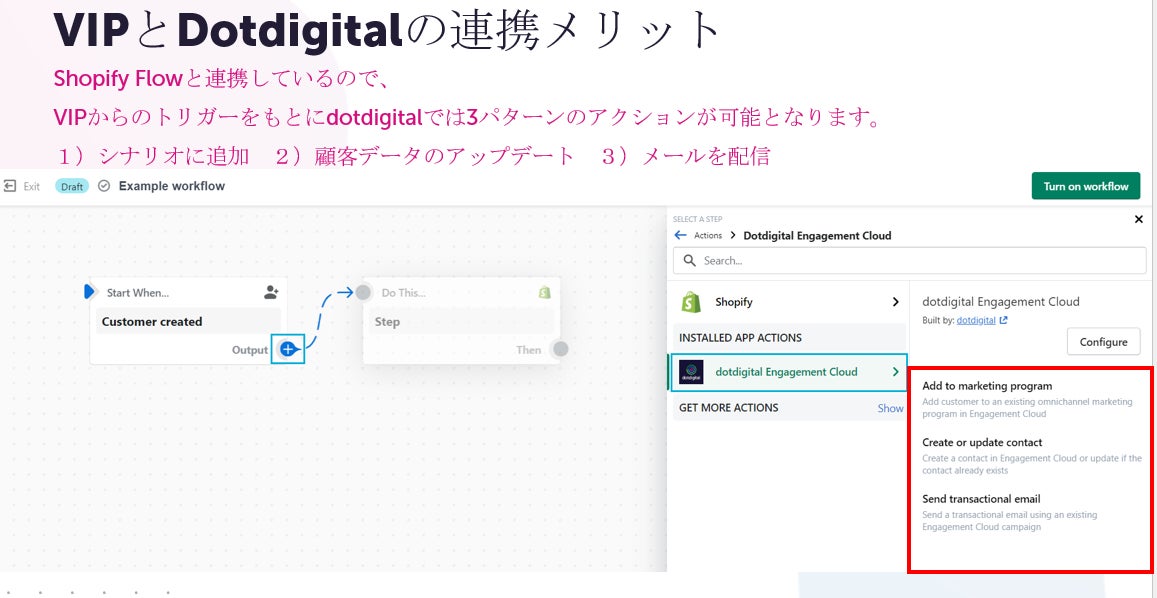The height and width of the screenshot is (598, 1157).
Task: Go back using the Actions arrow
Action: 680,236
